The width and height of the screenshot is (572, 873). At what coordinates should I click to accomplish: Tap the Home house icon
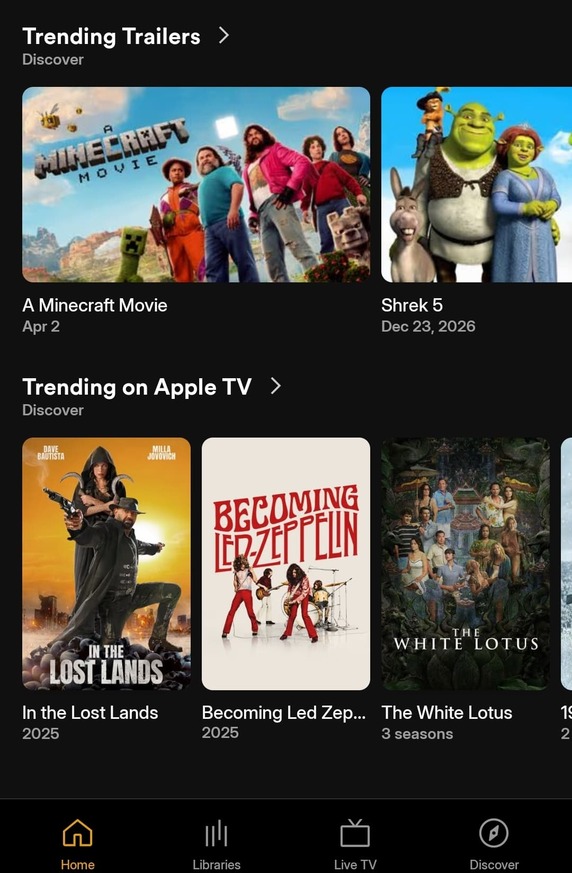(x=77, y=833)
